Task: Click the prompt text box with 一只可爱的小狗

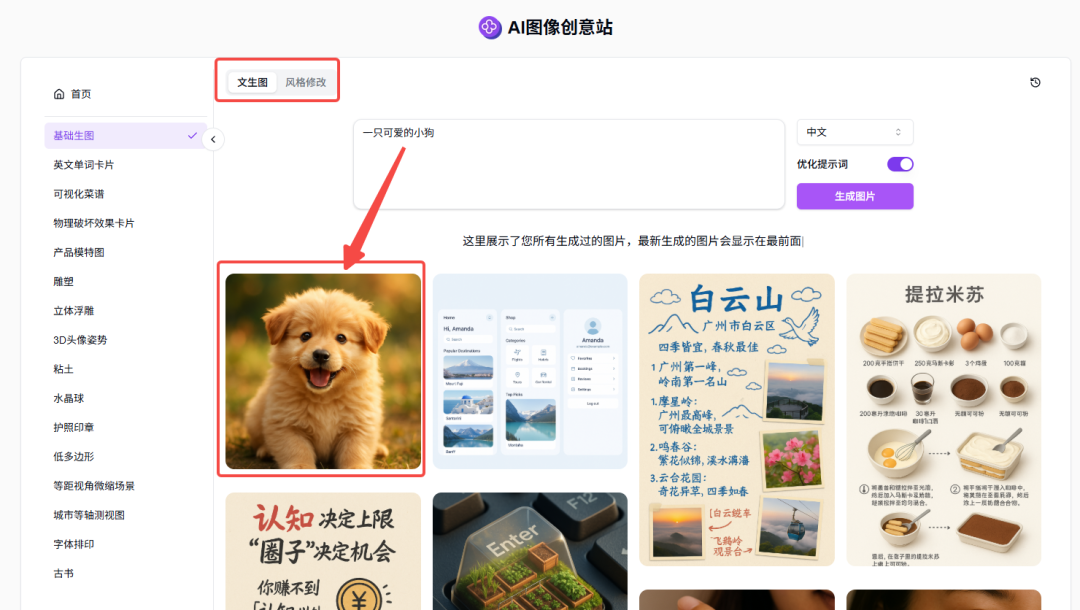Action: click(569, 164)
